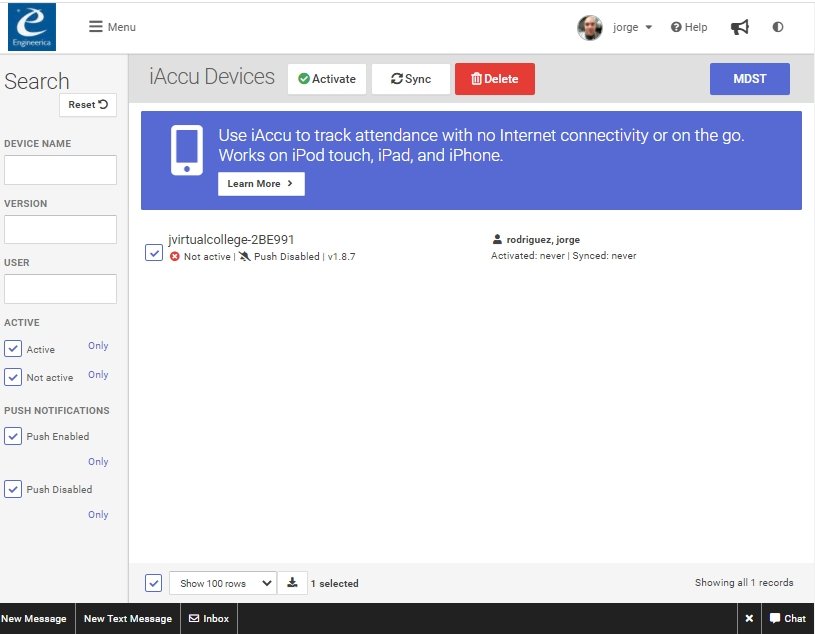This screenshot has height=634, width=815.
Task: Click the Engineerica logo
Action: [32, 27]
